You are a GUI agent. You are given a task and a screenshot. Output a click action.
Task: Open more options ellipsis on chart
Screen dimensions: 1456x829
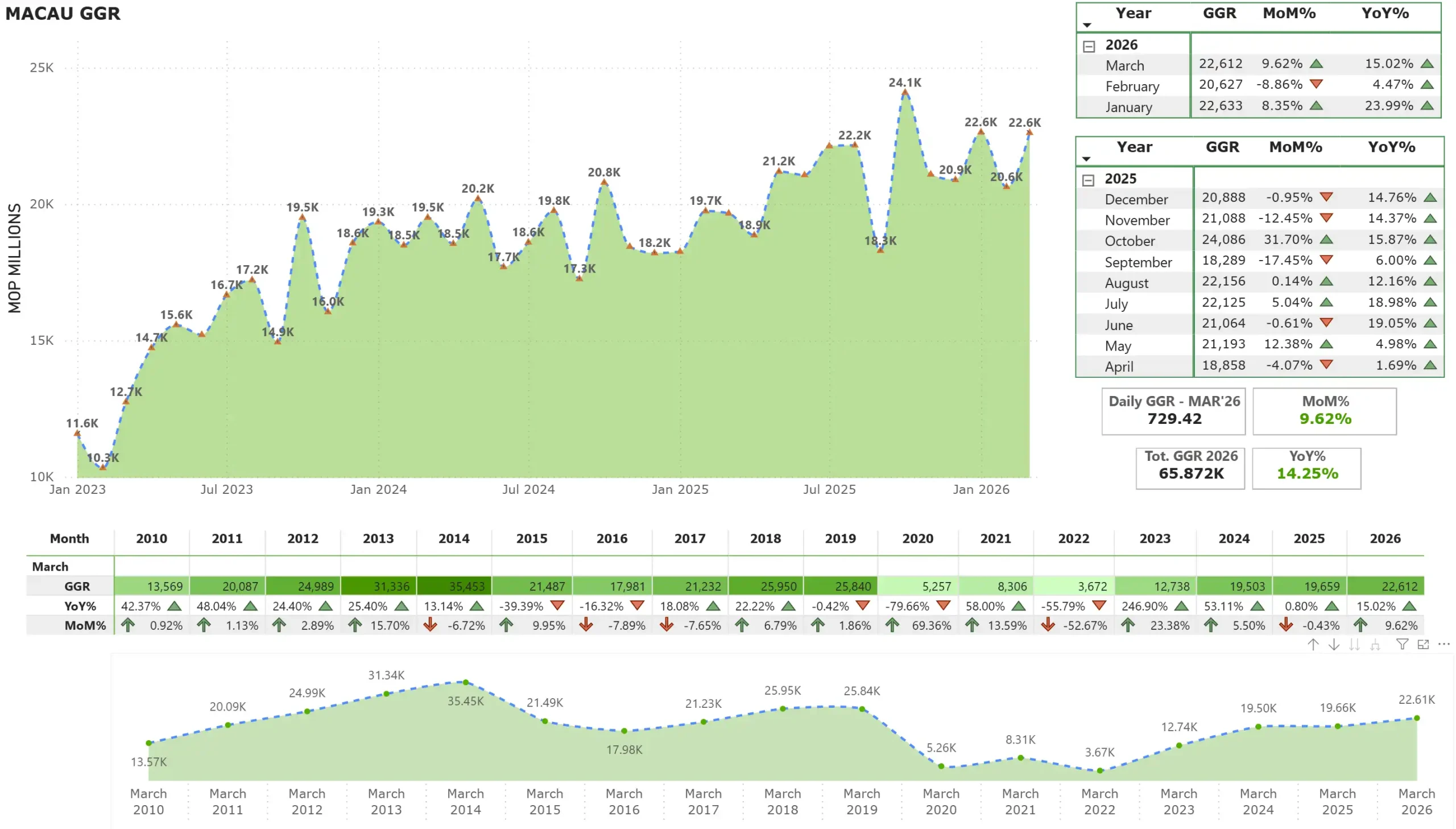[1444, 645]
